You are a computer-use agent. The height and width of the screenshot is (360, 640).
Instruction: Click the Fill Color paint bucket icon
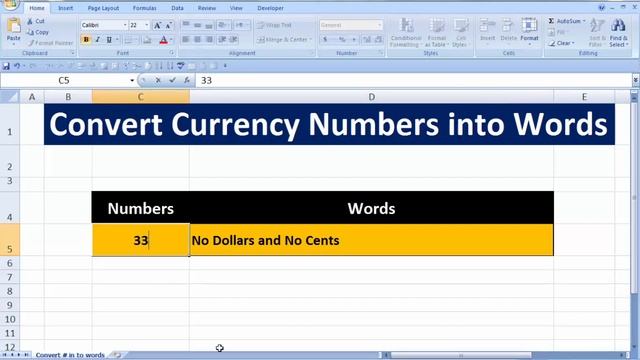point(147,40)
